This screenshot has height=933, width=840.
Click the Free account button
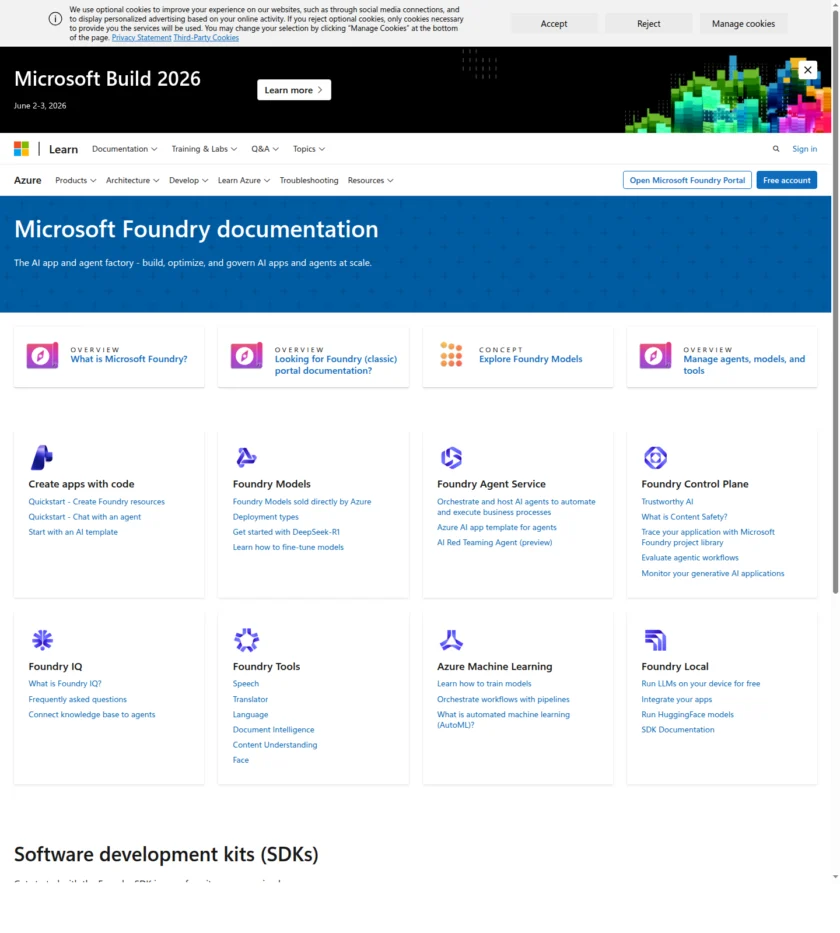pos(786,180)
